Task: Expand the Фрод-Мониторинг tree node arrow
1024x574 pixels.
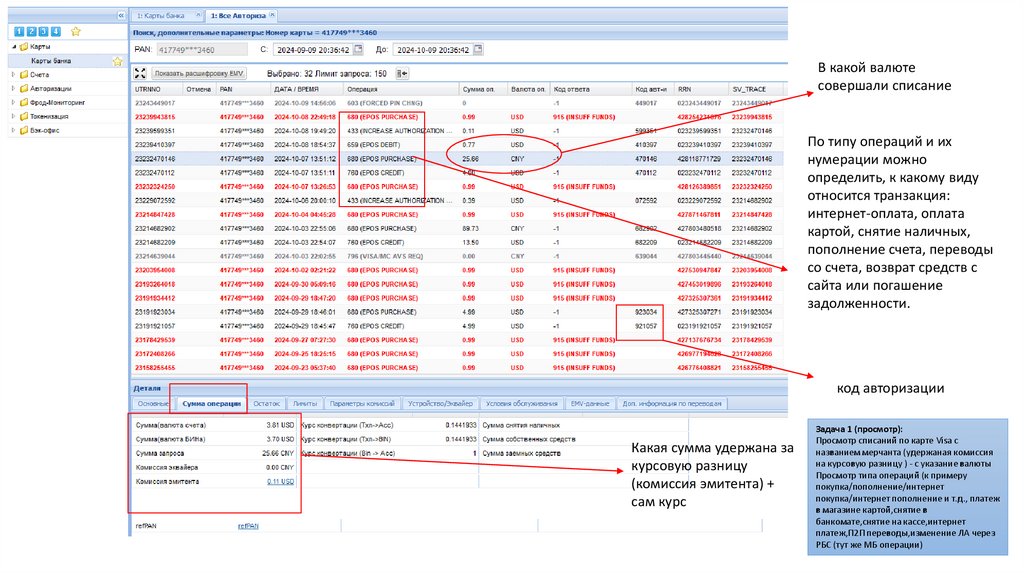Action: click(x=14, y=103)
